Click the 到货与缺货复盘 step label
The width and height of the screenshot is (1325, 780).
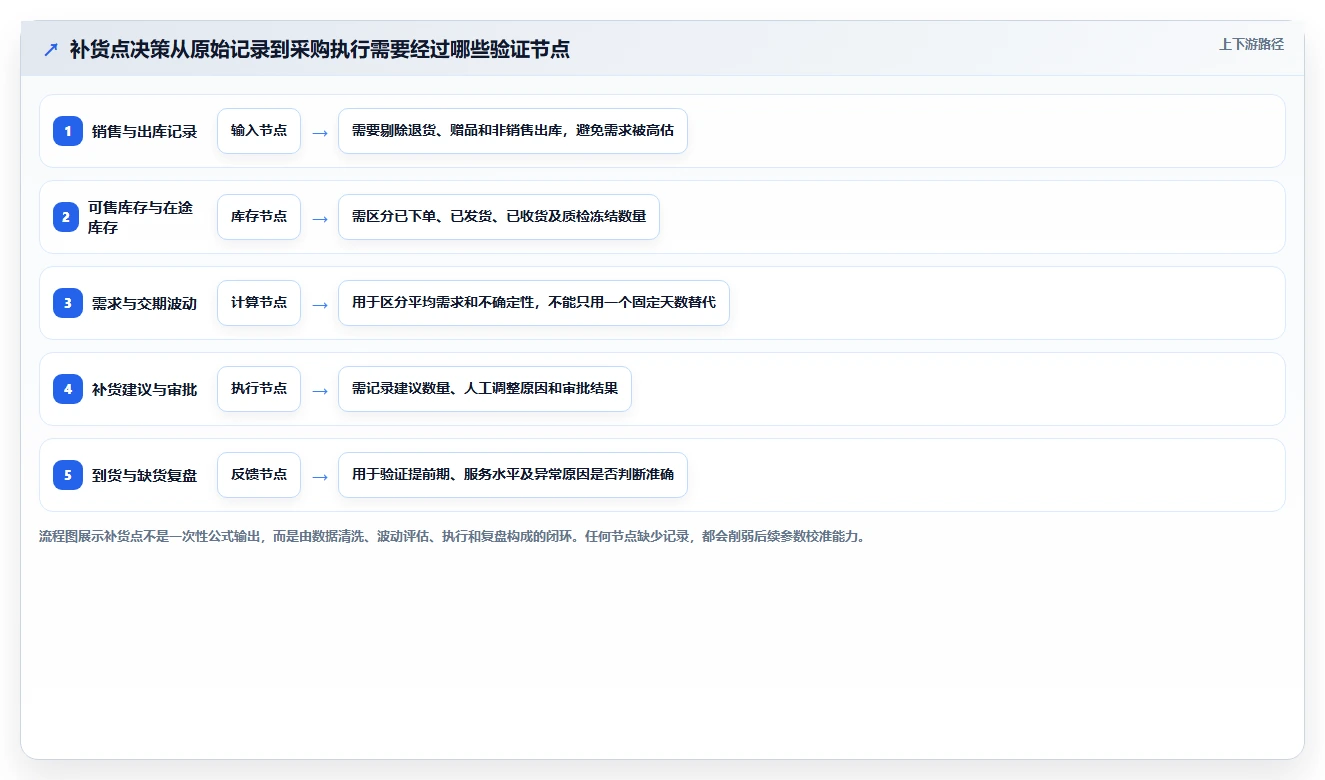click(x=145, y=475)
